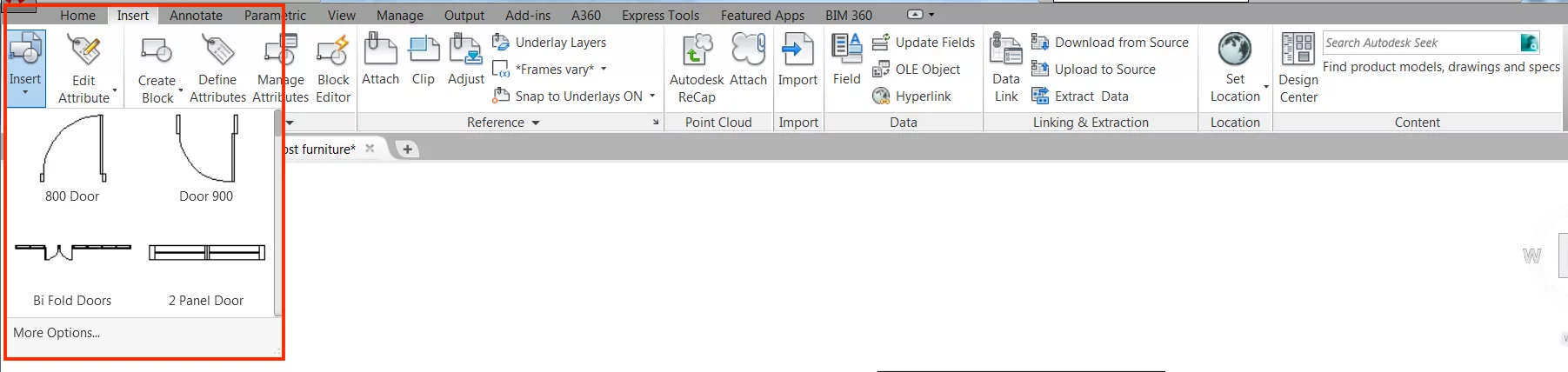Select the Create Block tool

click(157, 69)
